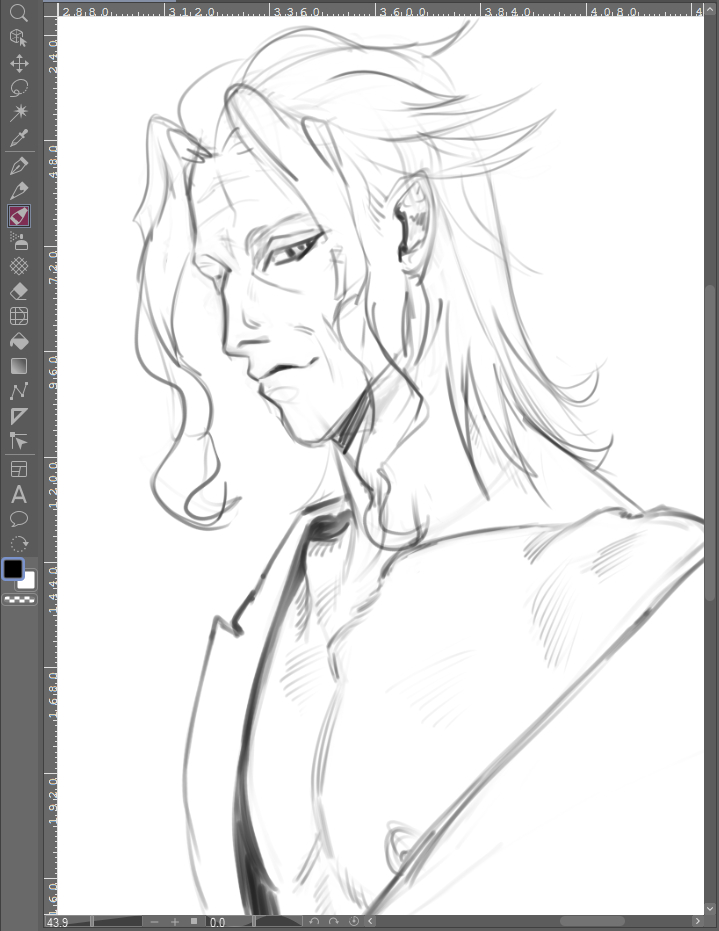Select the Eraser tool
Image resolution: width=719 pixels, height=931 pixels.
[18, 291]
